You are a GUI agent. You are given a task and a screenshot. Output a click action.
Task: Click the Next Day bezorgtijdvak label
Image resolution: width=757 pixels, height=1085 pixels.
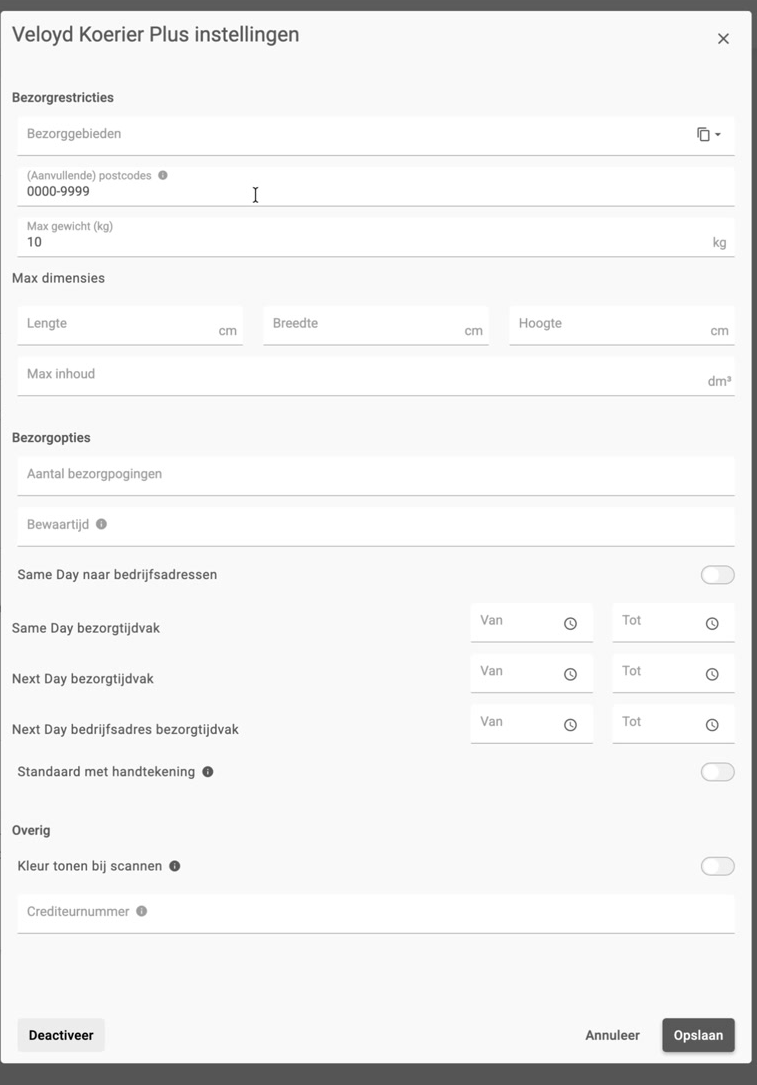(83, 679)
